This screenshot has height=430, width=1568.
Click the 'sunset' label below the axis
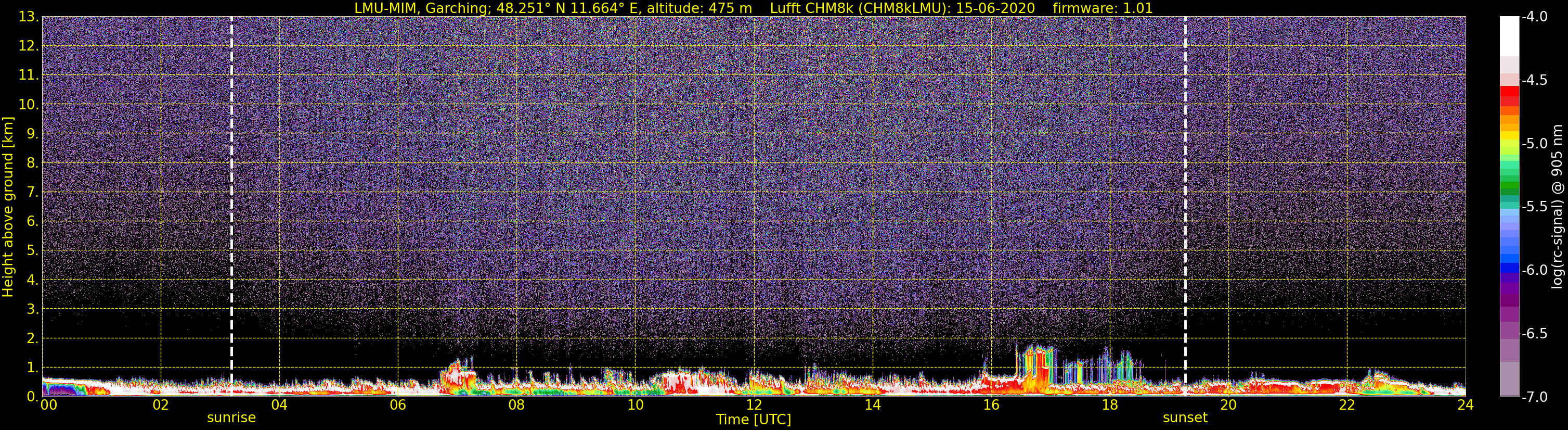pos(1185,418)
